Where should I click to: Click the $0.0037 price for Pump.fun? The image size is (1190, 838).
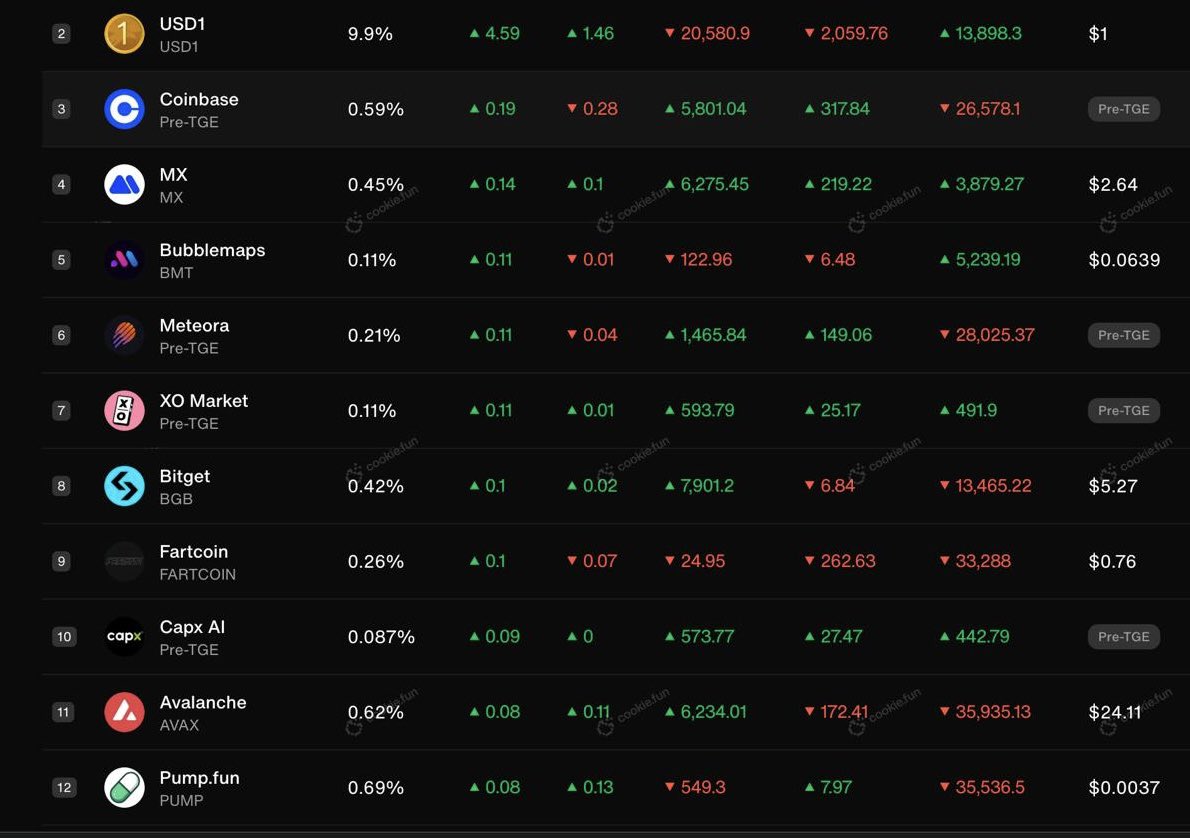1124,787
